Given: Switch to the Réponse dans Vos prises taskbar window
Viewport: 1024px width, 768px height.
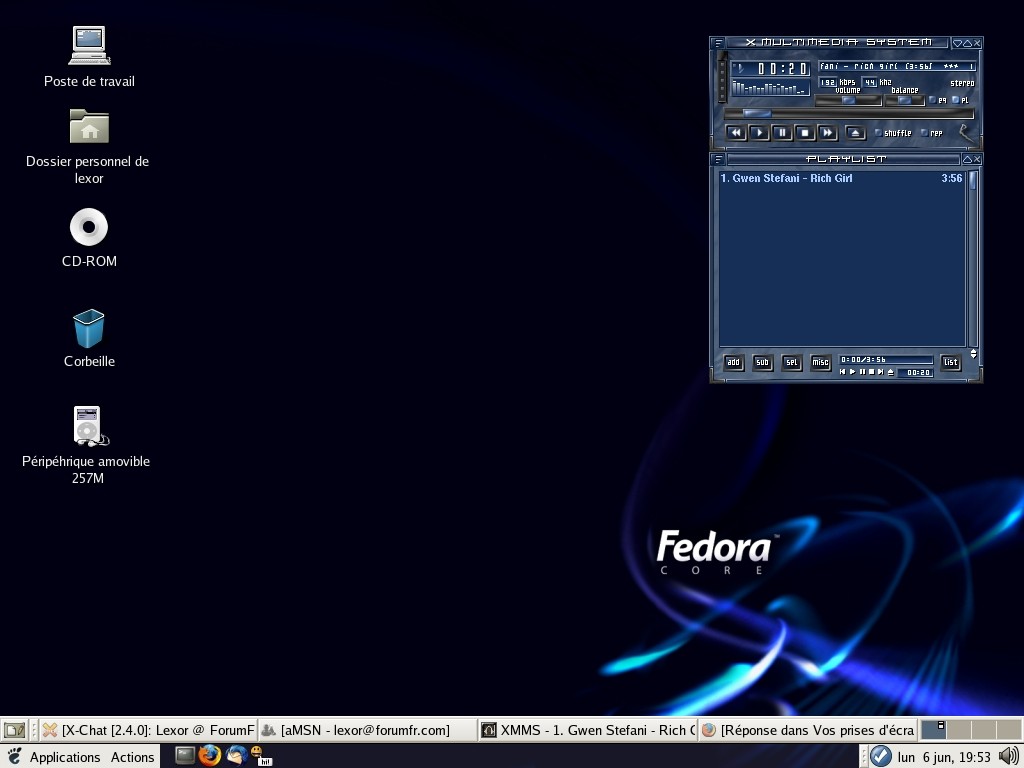Looking at the screenshot, I should [x=807, y=730].
